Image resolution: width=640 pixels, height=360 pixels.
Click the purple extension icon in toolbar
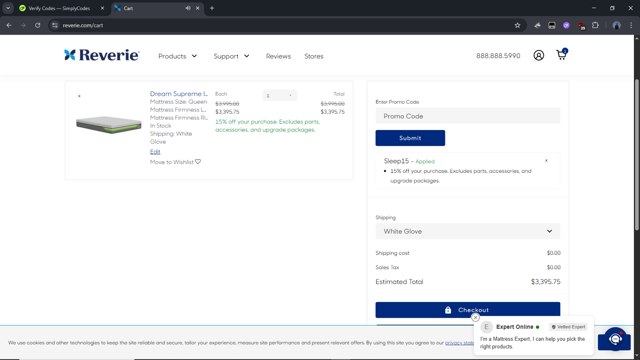coord(566,25)
